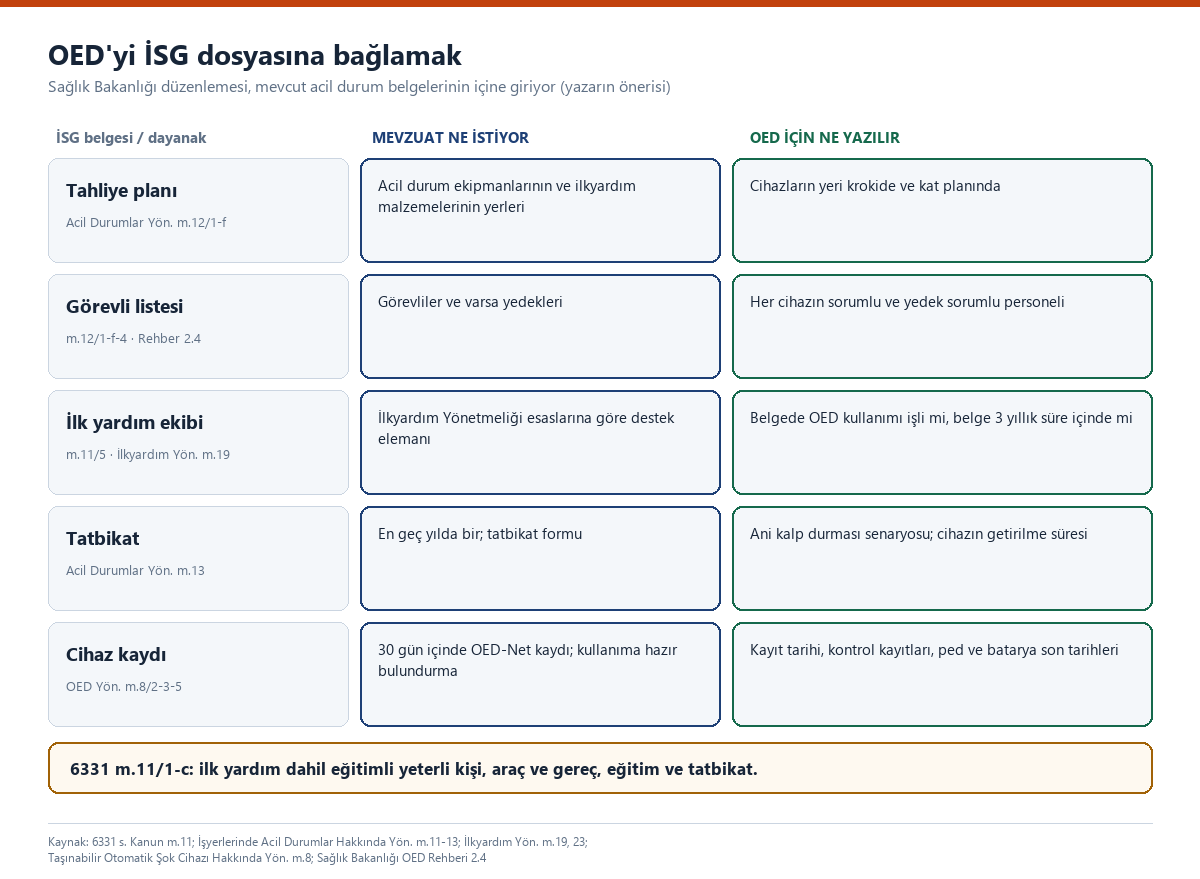Click footer line starting "Taşınabilir Otomatik Şok Cihazı"

[x=267, y=858]
